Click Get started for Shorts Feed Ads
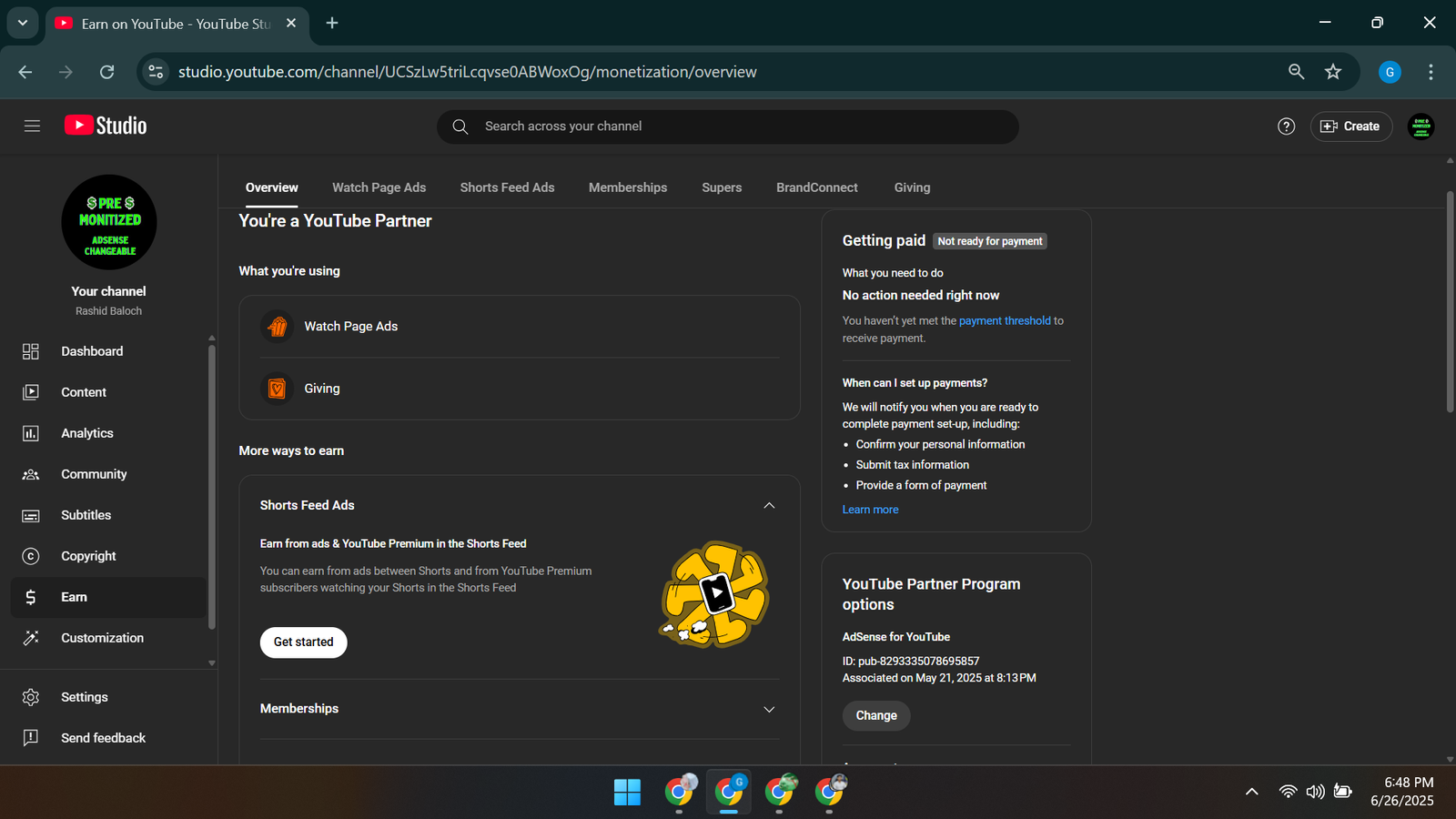This screenshot has height=819, width=1456. [304, 642]
